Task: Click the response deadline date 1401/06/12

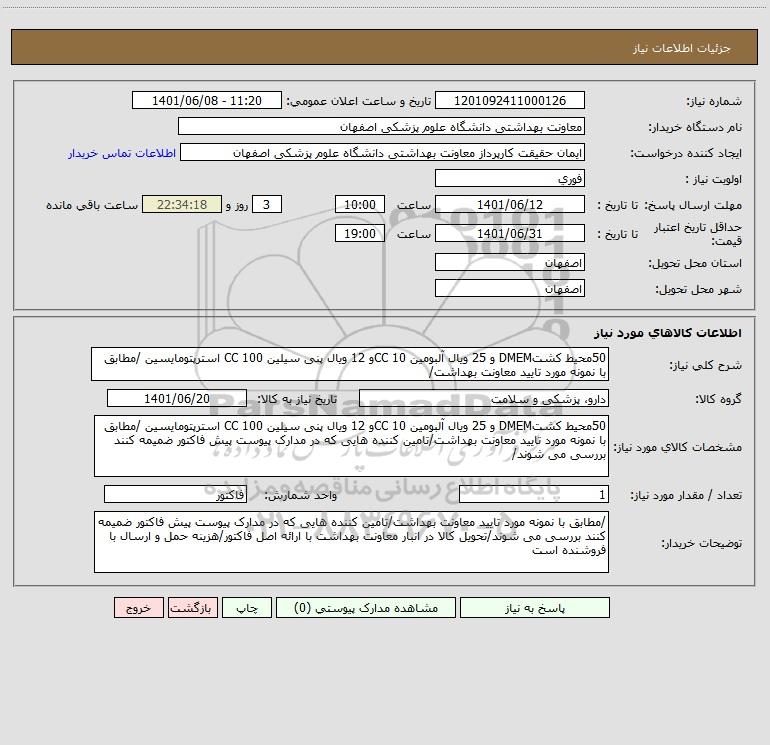Action: coord(510,205)
